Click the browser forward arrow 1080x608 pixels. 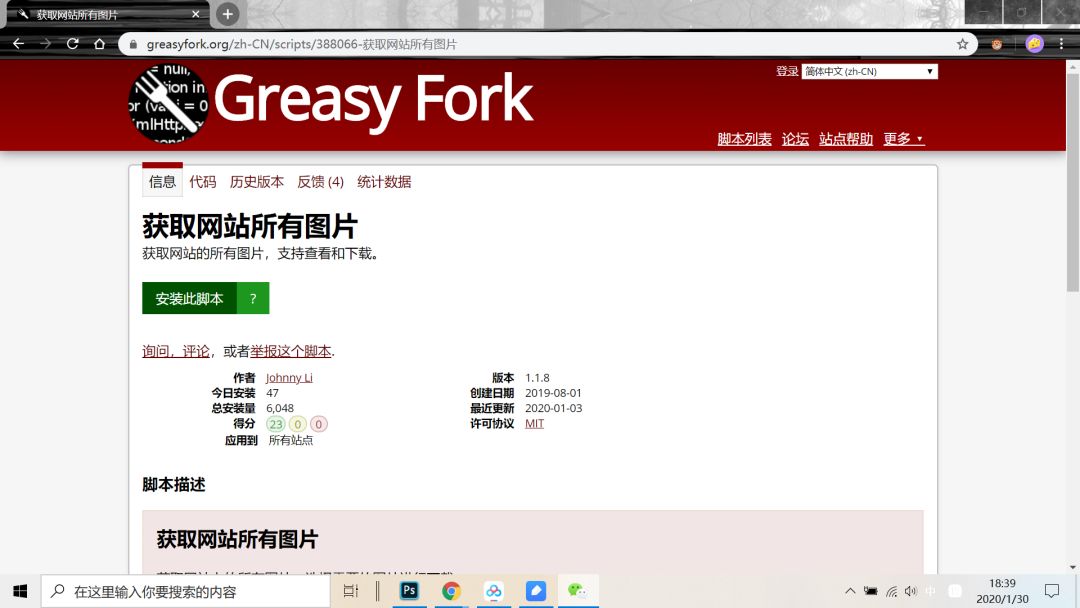pyautogui.click(x=45, y=44)
